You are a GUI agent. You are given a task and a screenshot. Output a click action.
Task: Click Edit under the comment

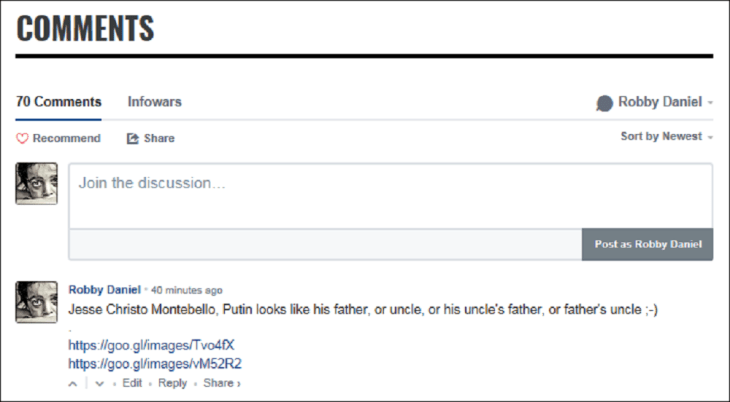132,383
